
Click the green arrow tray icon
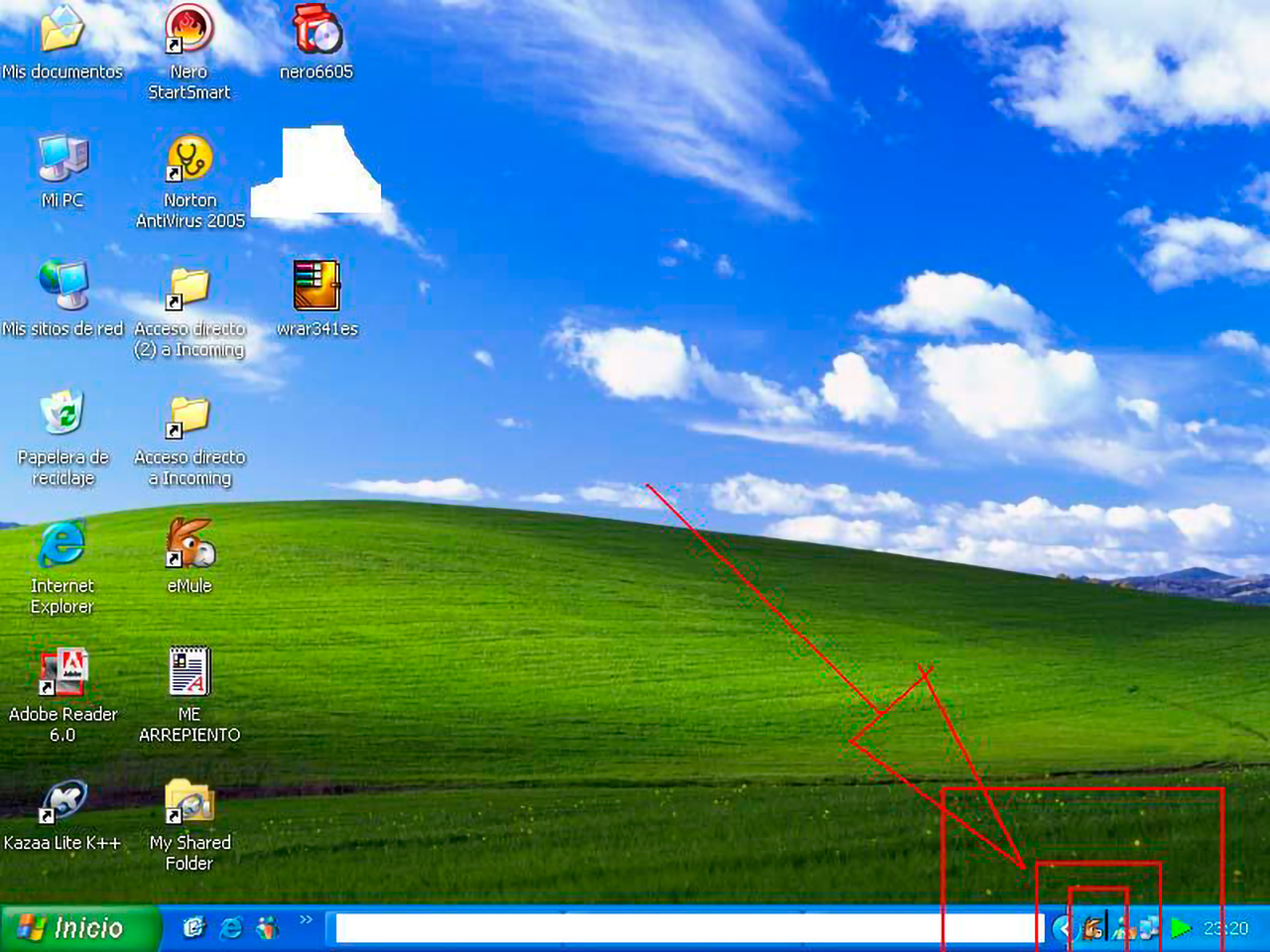pyautogui.click(x=1181, y=929)
